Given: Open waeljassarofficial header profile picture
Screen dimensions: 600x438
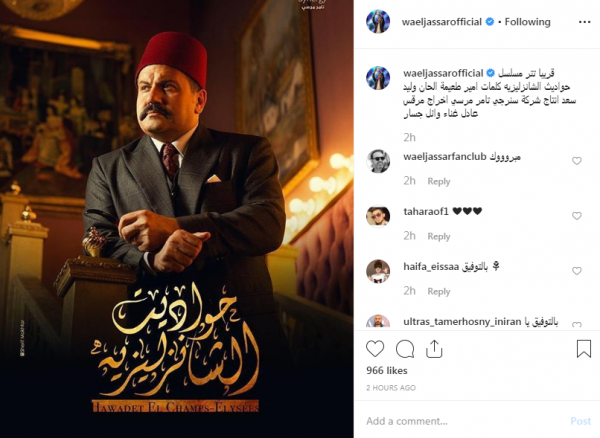Looking at the screenshot, I should pos(378,21).
